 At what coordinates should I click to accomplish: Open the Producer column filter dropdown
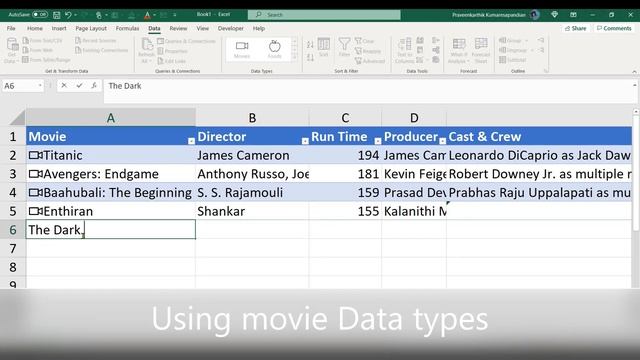(x=442, y=141)
